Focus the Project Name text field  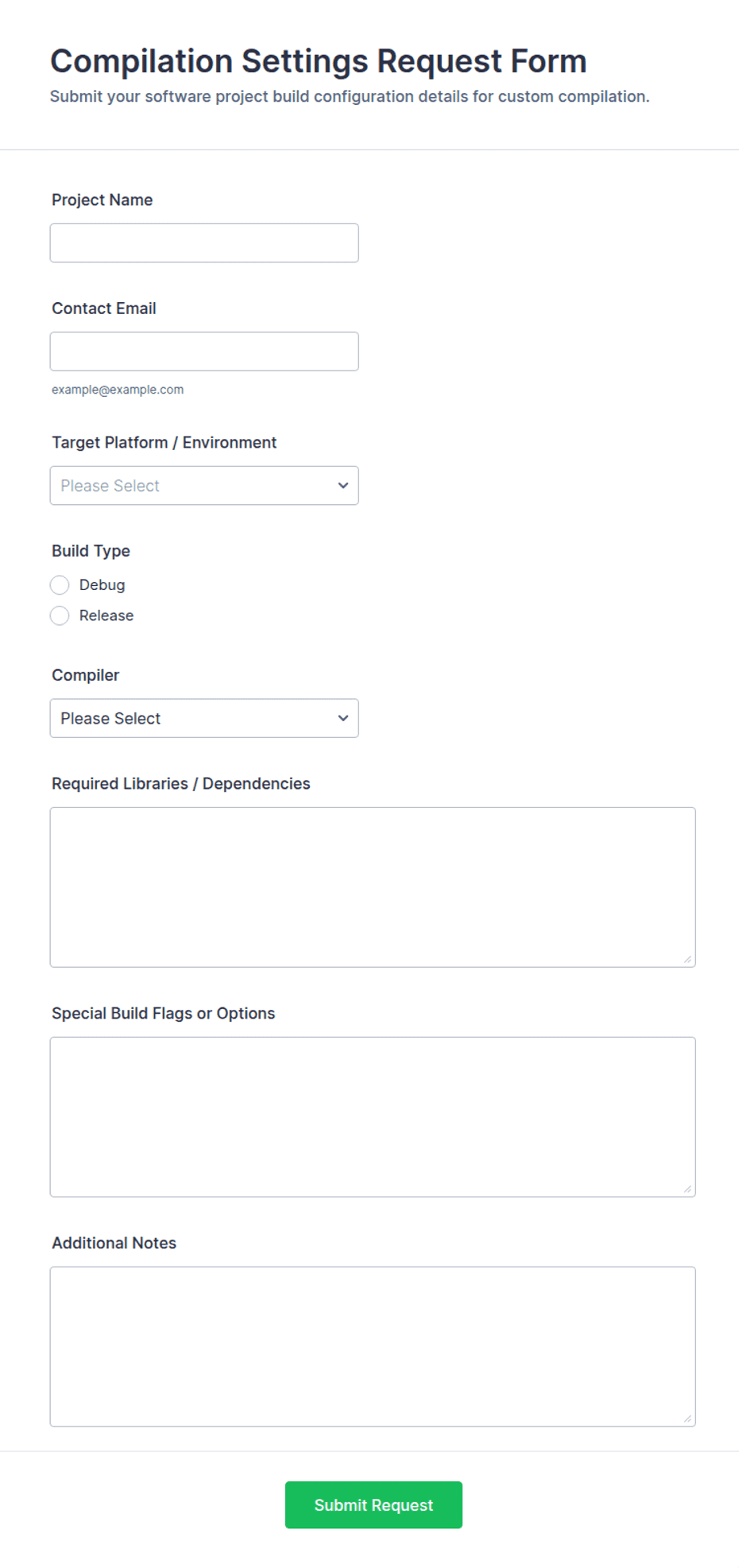pyautogui.click(x=204, y=243)
